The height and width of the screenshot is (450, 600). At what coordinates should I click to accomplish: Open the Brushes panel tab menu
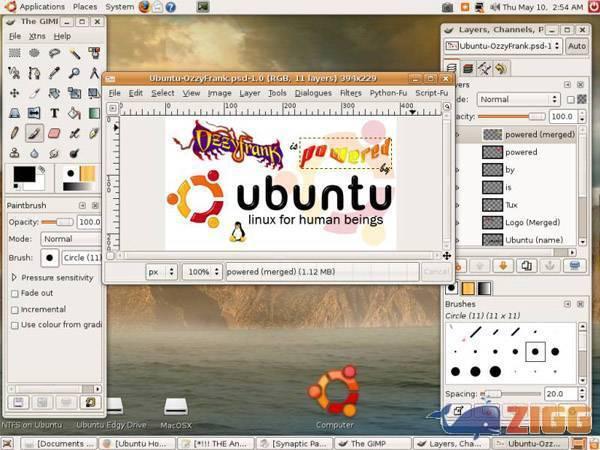(567, 304)
